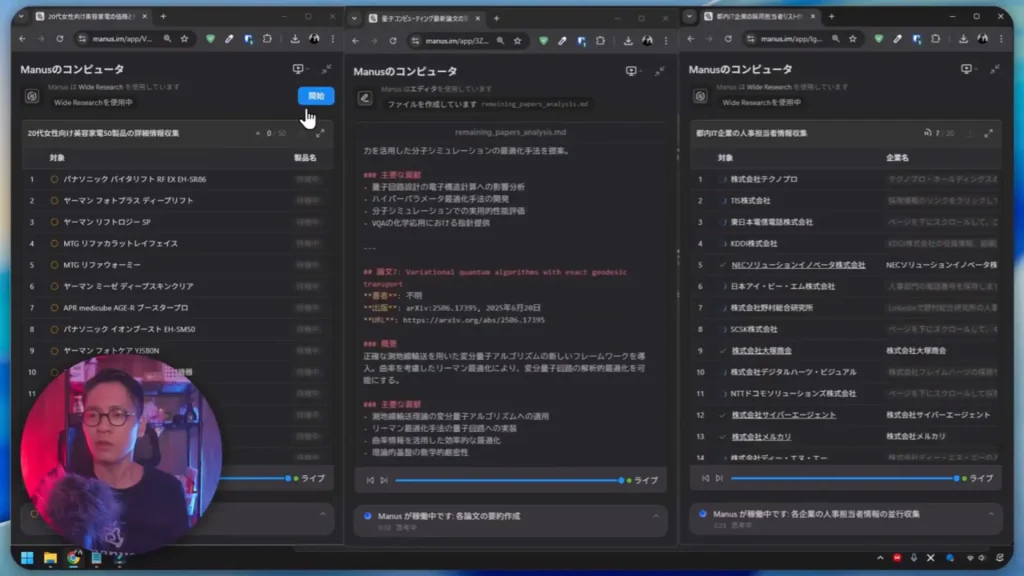Screen dimensions: 1024x576
Task: Click the blue 開始 button
Action: [x=316, y=96]
